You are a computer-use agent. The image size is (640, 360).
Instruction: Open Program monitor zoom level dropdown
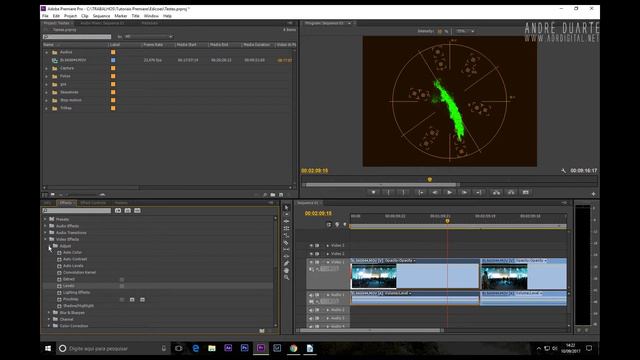click(465, 31)
